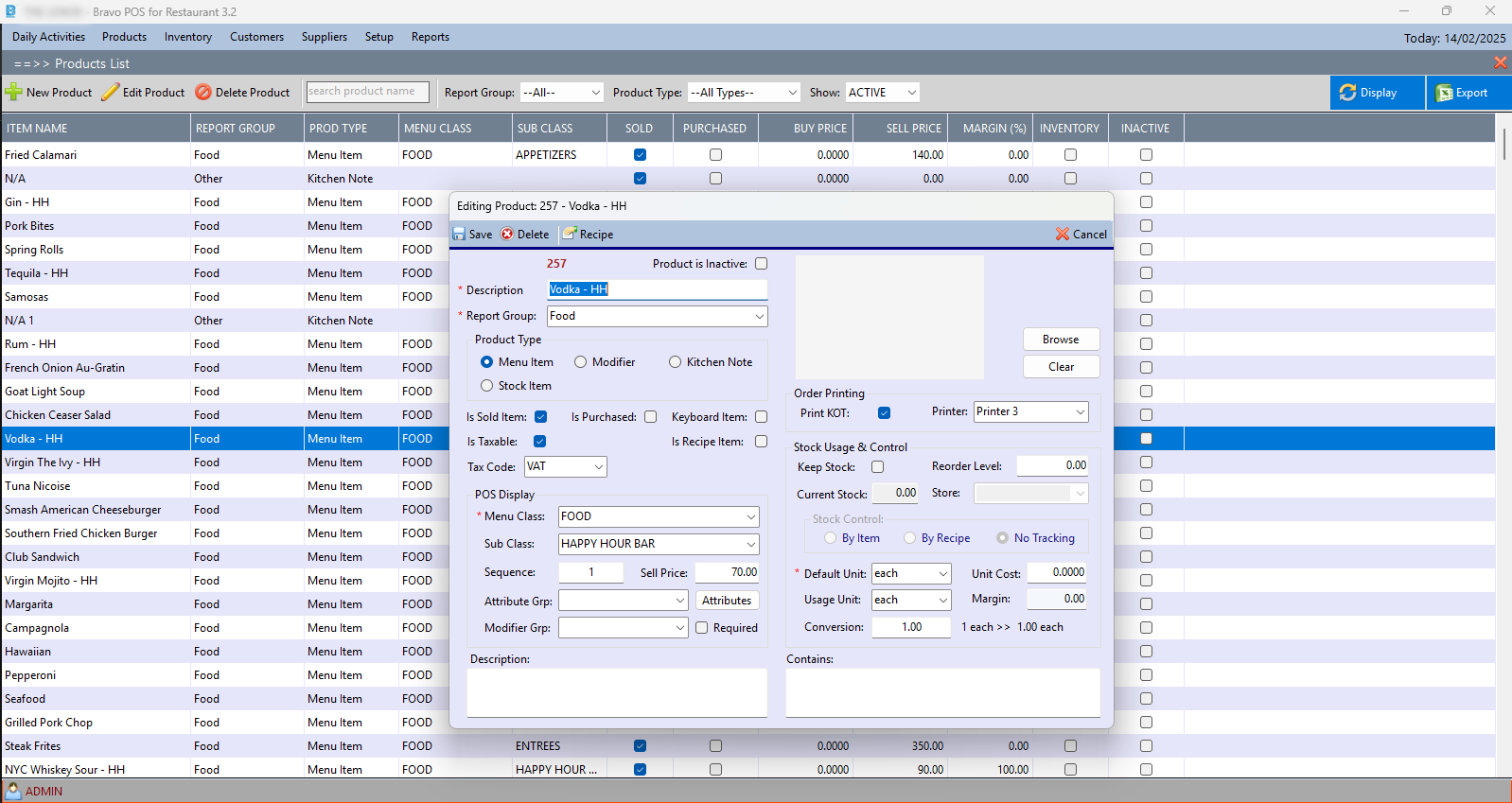Screen dimensions: 1512x803
Task: Click the Sell Price input field
Action: (727, 572)
